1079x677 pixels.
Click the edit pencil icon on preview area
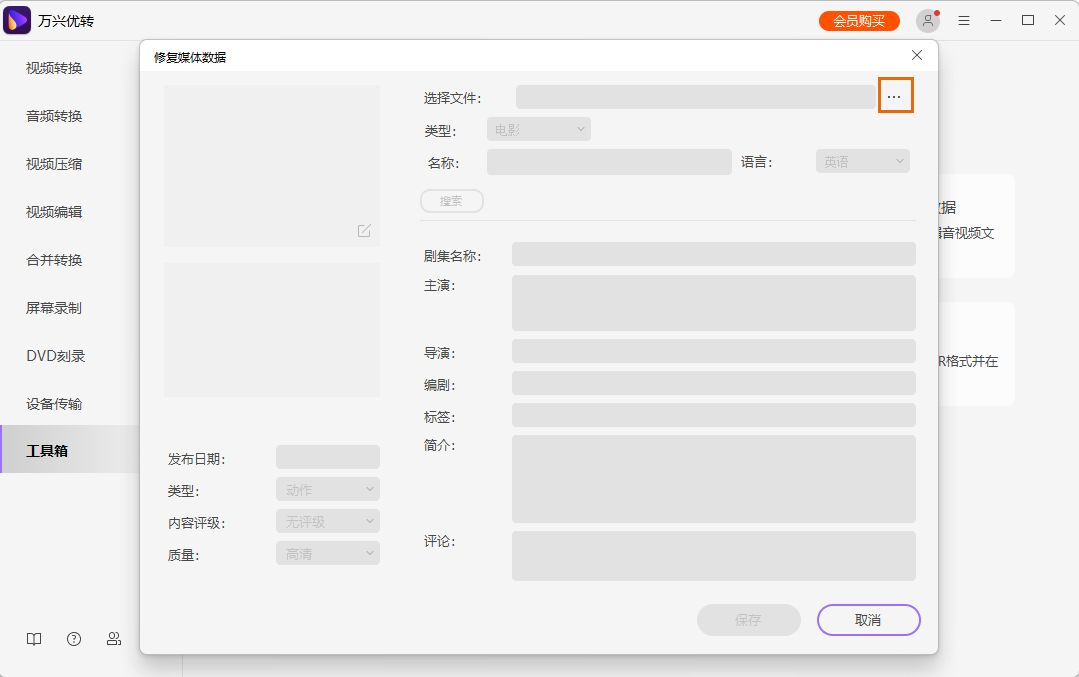point(363,230)
